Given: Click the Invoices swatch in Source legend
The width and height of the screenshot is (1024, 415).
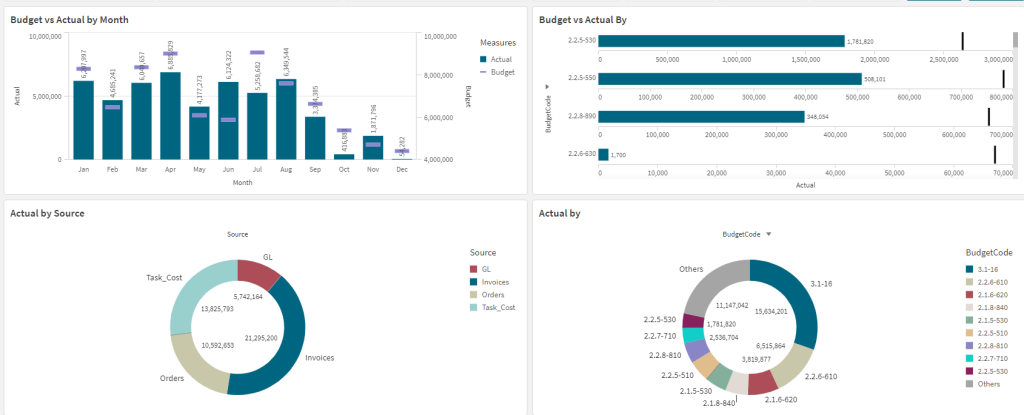Looking at the screenshot, I should (x=473, y=282).
